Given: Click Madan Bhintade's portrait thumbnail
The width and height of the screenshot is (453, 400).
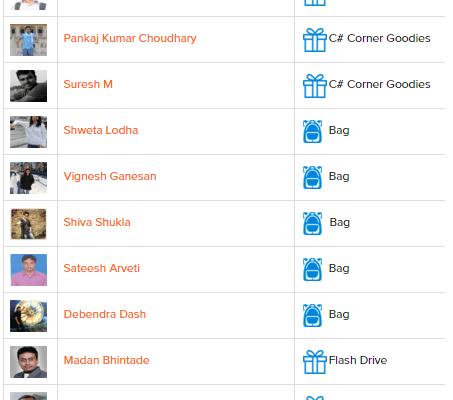Looking at the screenshot, I should pyautogui.click(x=28, y=362).
